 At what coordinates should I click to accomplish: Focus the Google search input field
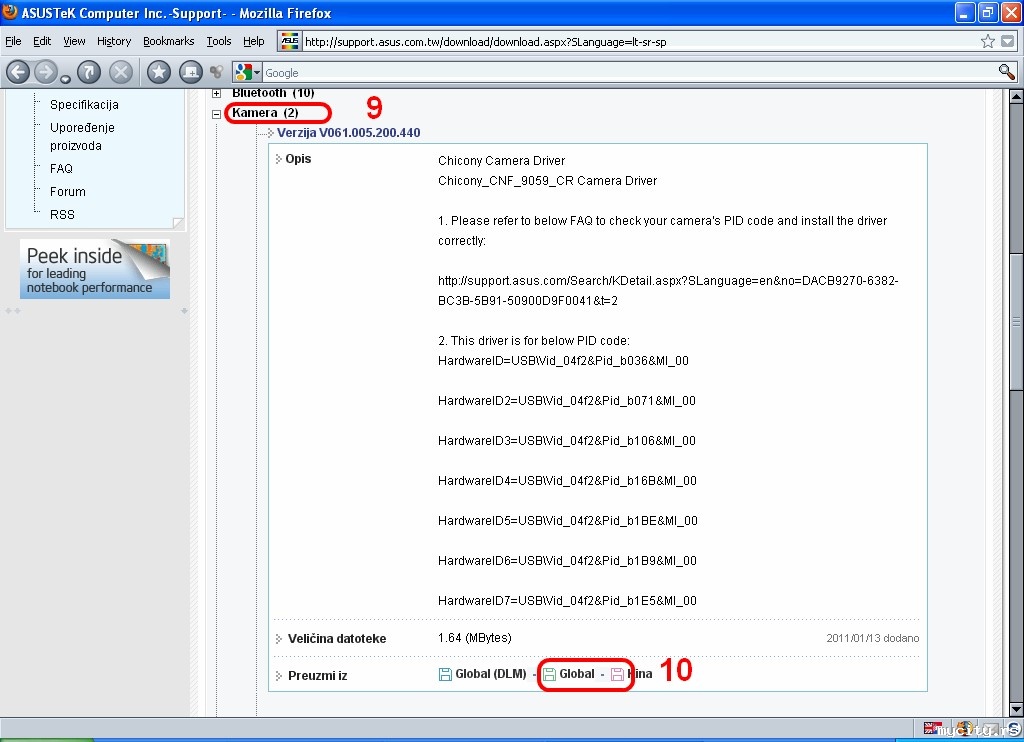627,73
